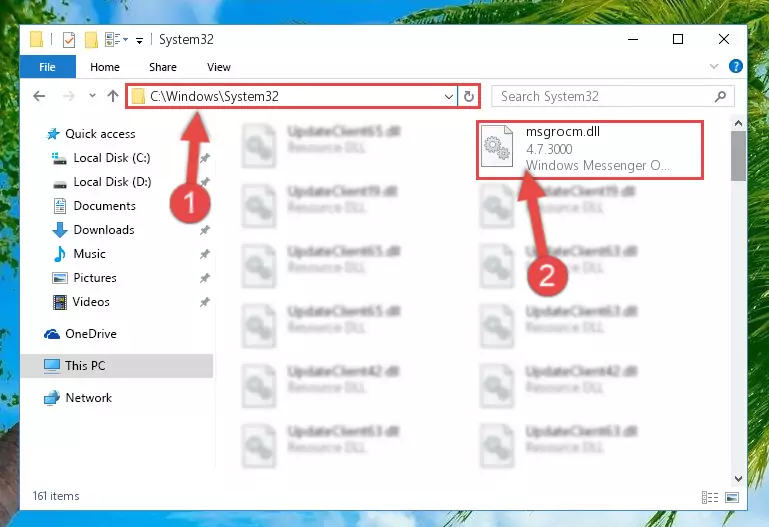
Task: Click the folder icon in the title bar
Action: click(x=36, y=40)
